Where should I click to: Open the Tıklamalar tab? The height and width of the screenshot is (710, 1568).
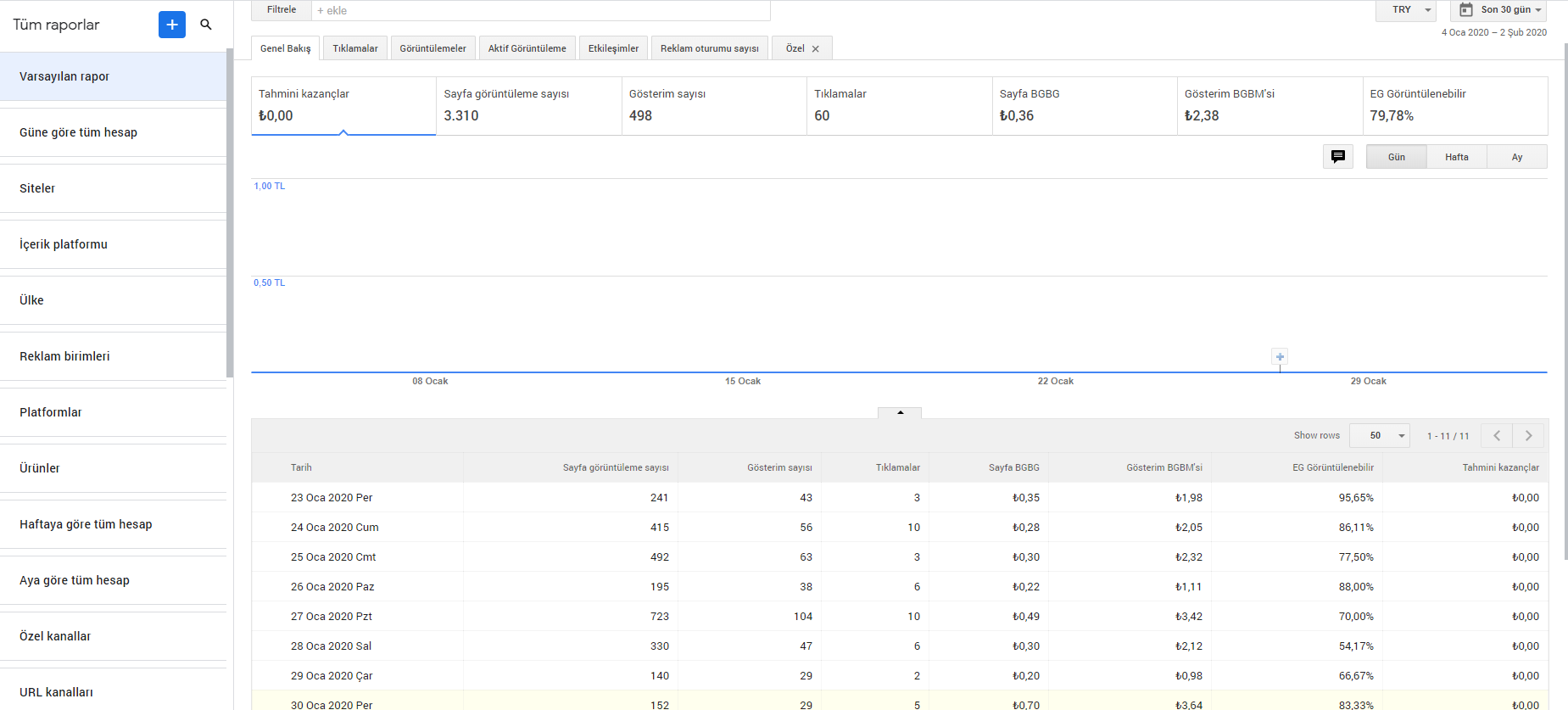[355, 48]
